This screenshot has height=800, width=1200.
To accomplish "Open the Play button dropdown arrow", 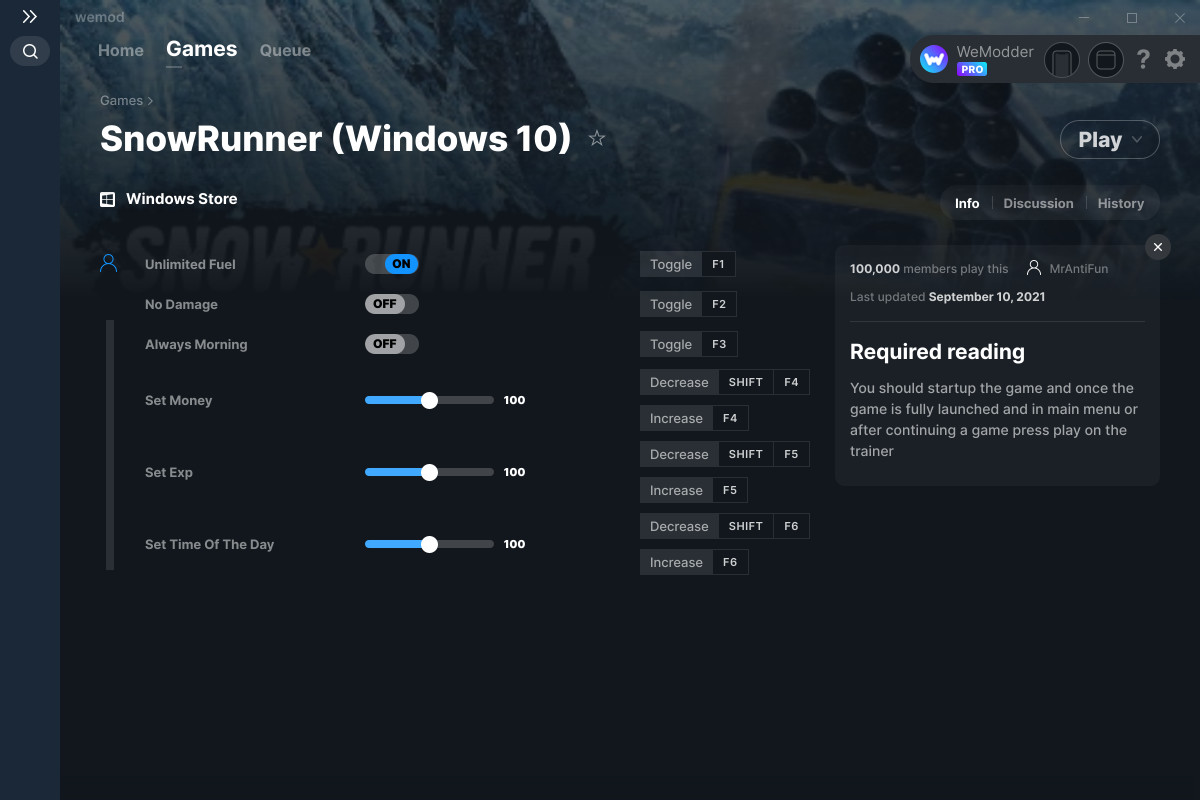I will pyautogui.click(x=1138, y=140).
